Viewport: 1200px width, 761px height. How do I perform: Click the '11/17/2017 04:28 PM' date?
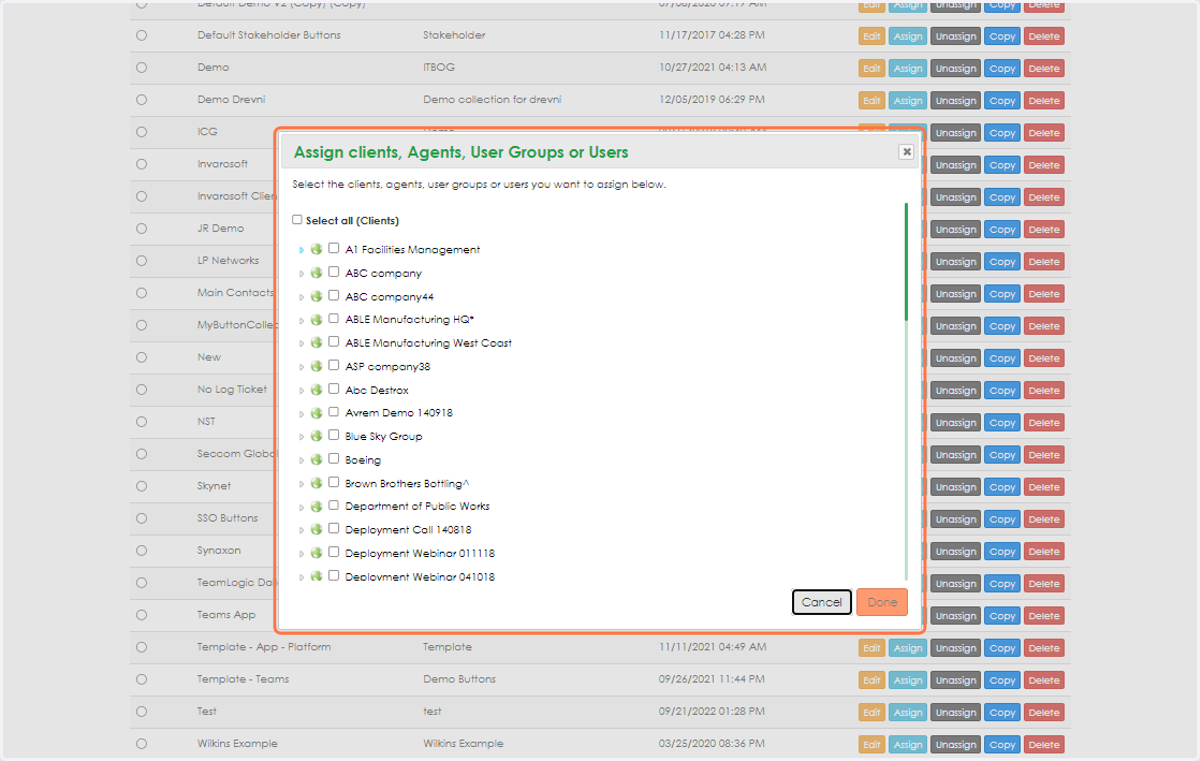(x=712, y=35)
